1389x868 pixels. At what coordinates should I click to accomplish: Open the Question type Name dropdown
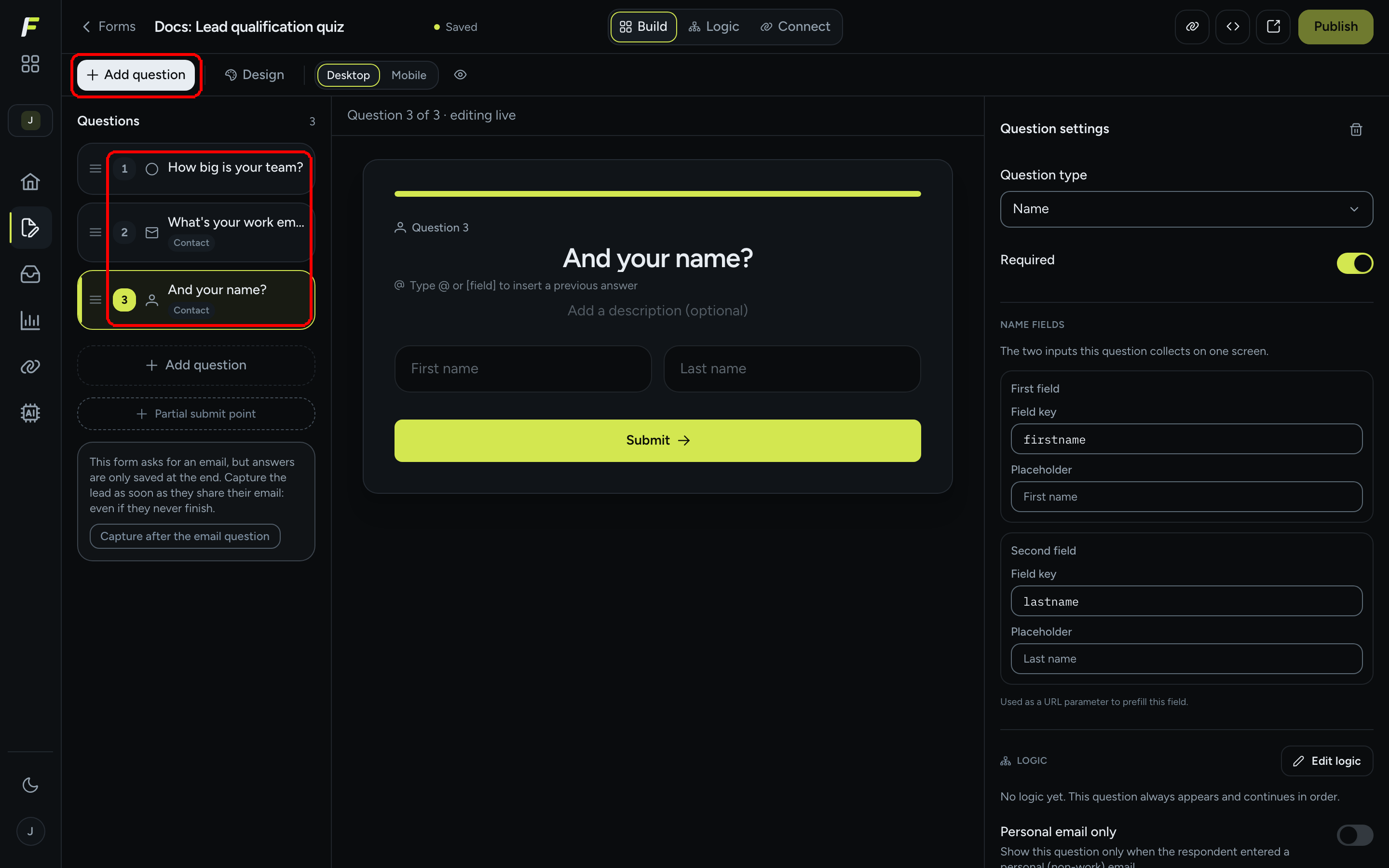[1186, 209]
